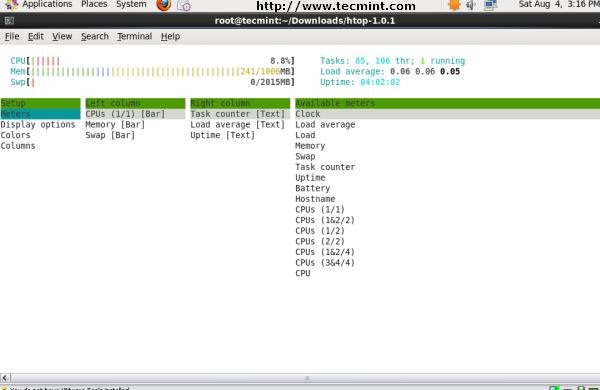600x390 pixels.
Task: Select CPUs (2/2) in available meters
Action: tap(320, 242)
